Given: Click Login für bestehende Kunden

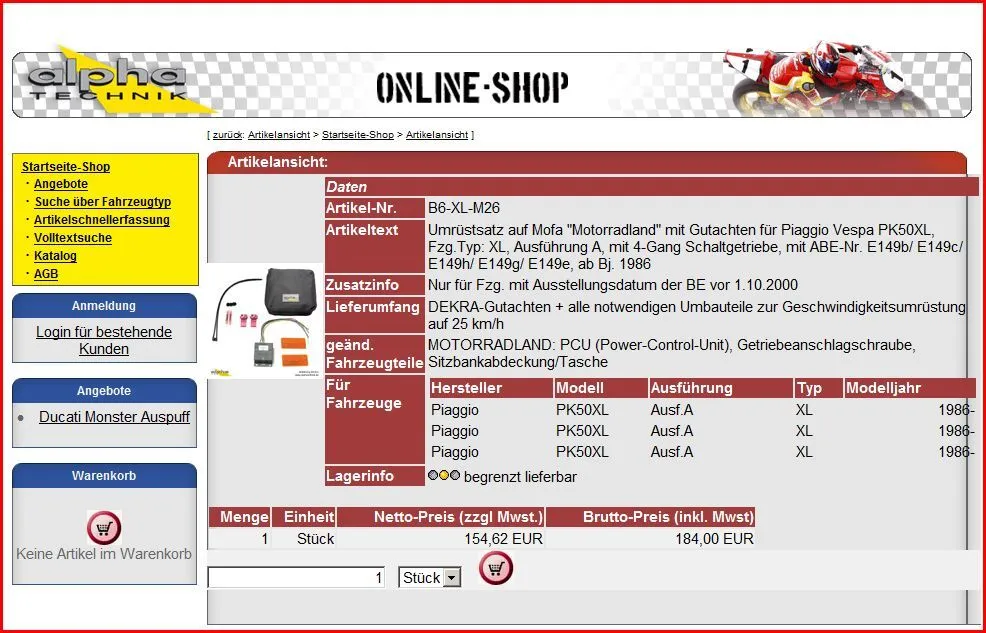Looking at the screenshot, I should click(104, 340).
